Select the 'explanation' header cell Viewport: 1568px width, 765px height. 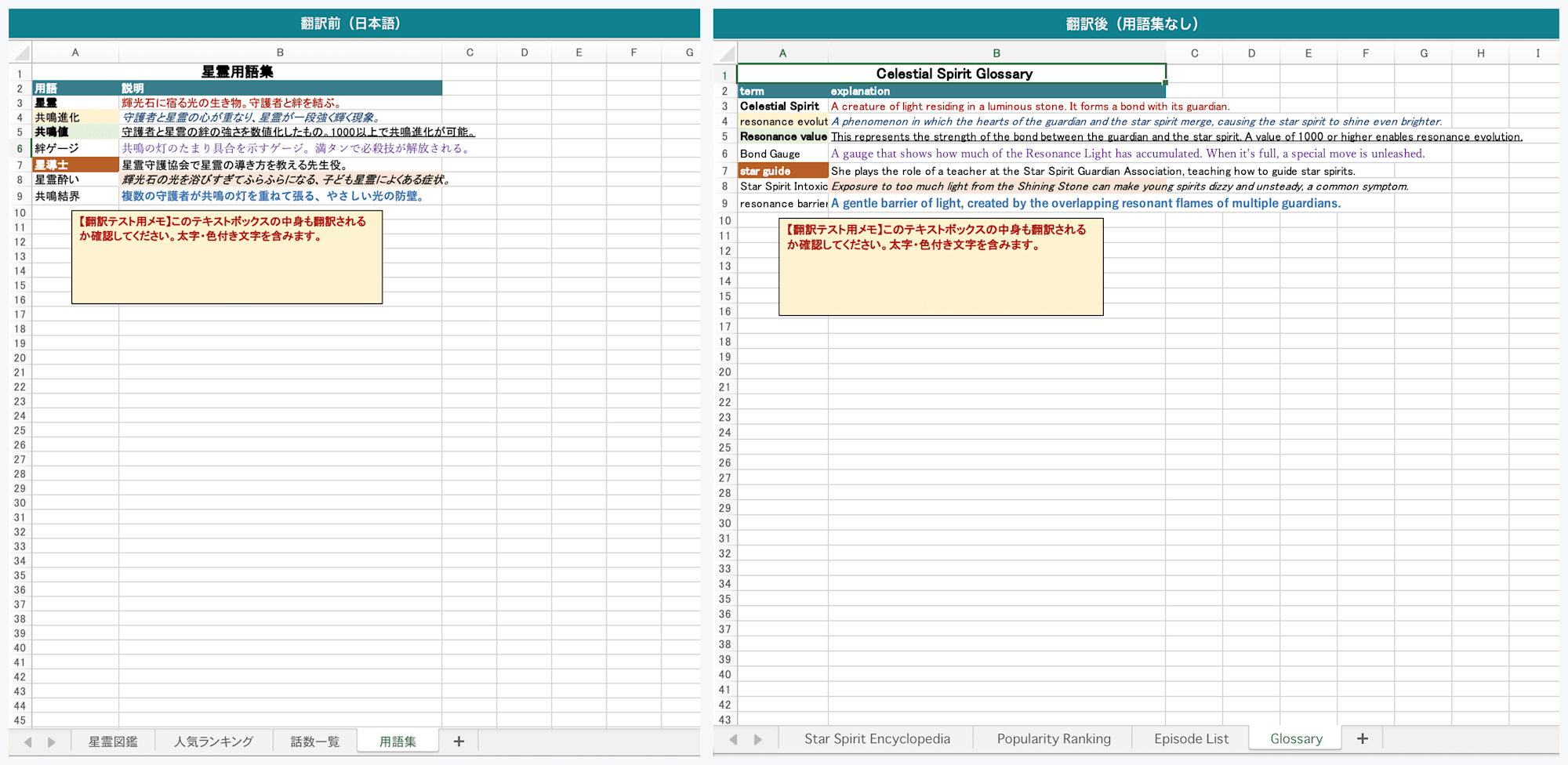[x=996, y=91]
